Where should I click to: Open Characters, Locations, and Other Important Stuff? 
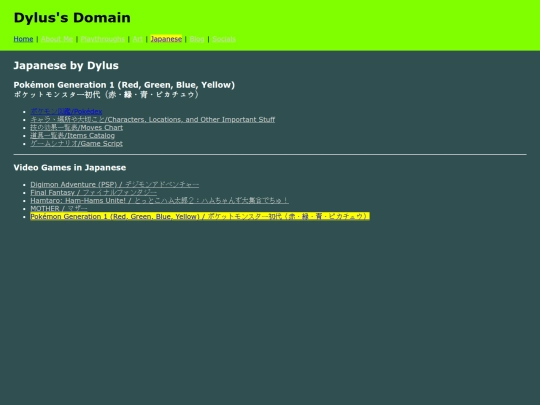click(153, 120)
